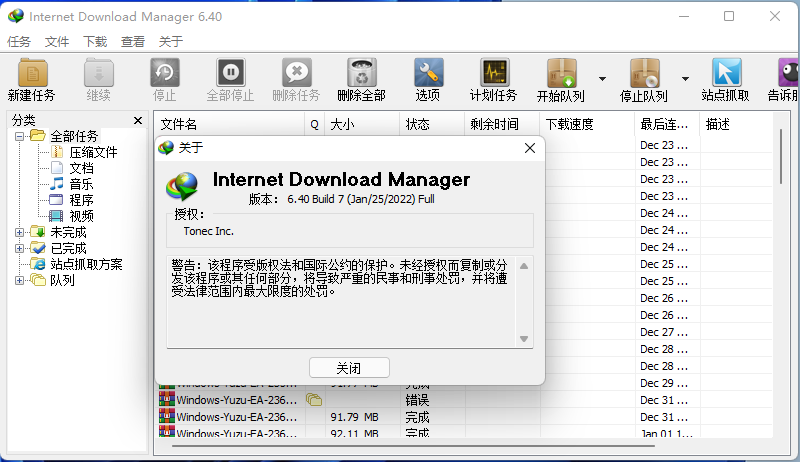800x462 pixels.
Task: Open 计划任务 (scheduler) icon
Action: pos(494,72)
